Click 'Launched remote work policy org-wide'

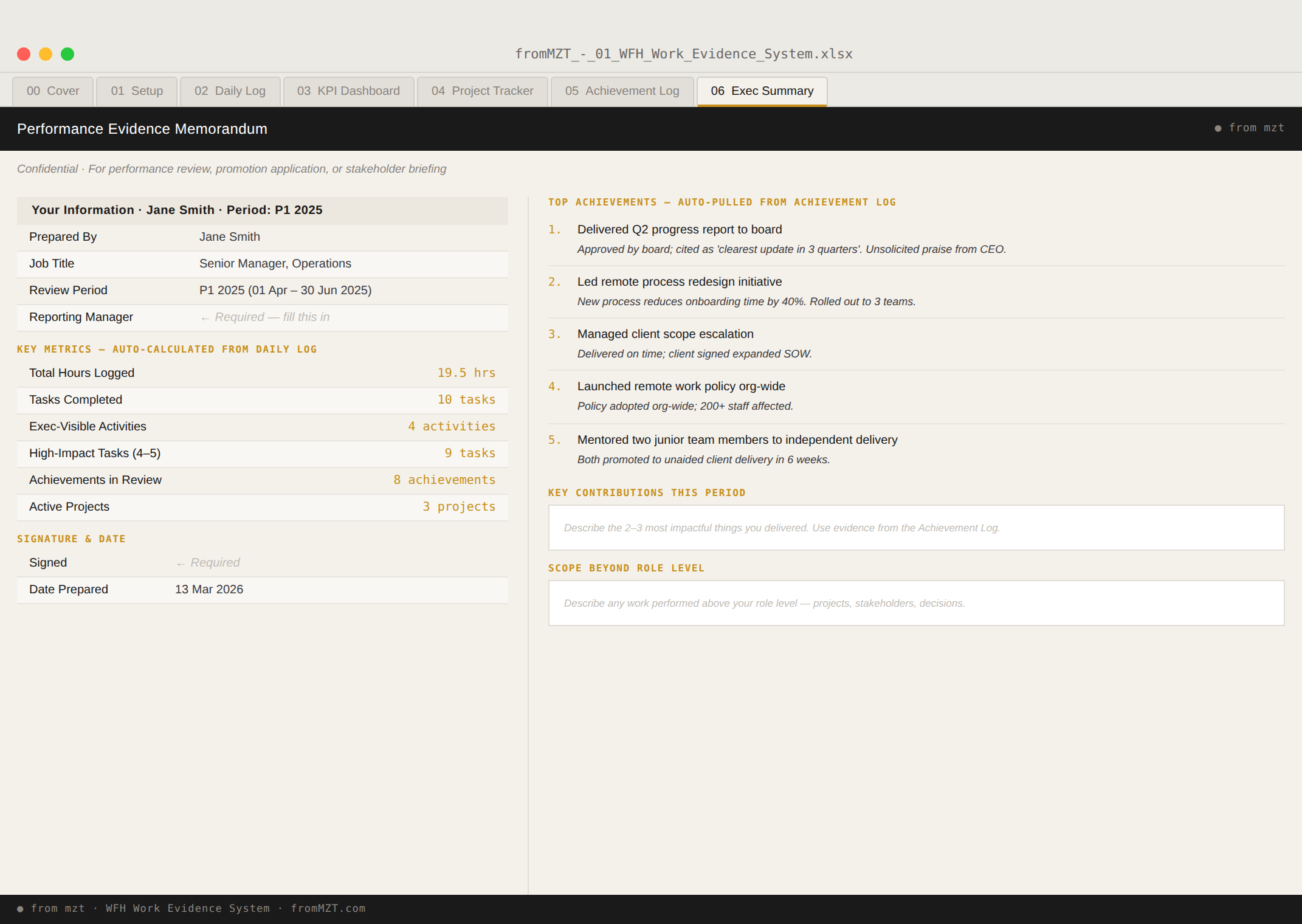pos(681,387)
